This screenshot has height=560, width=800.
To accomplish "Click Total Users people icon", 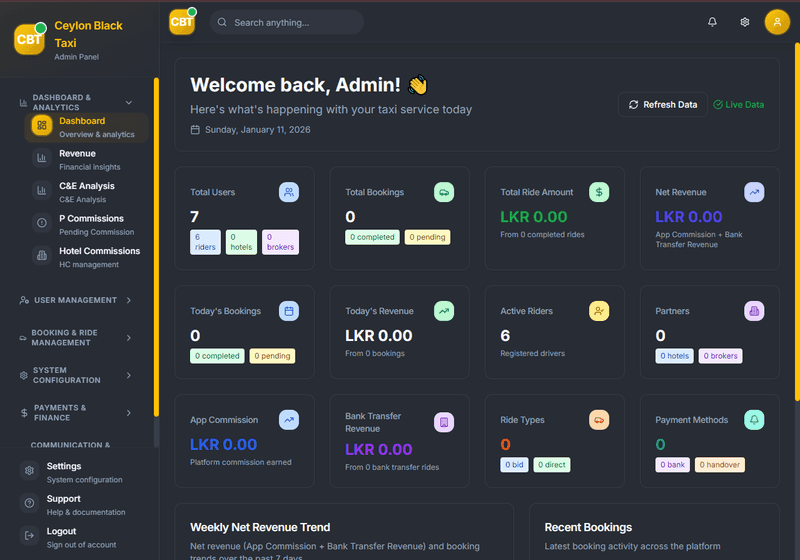I will (289, 192).
